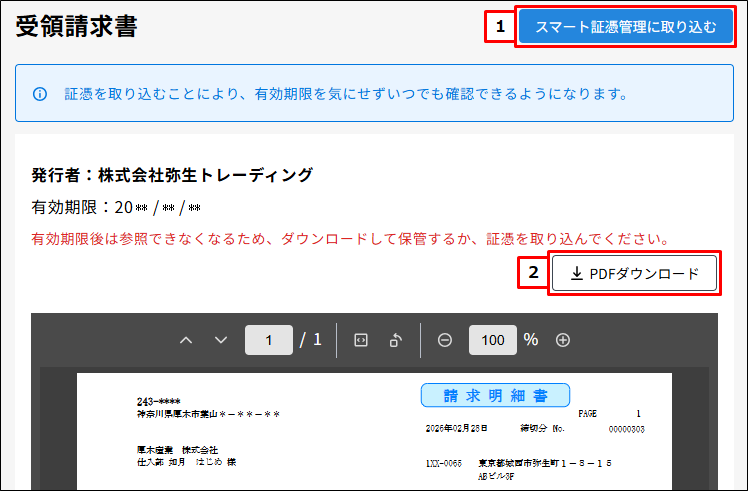Click the PDF page number field
748x491 pixels.
click(x=269, y=340)
